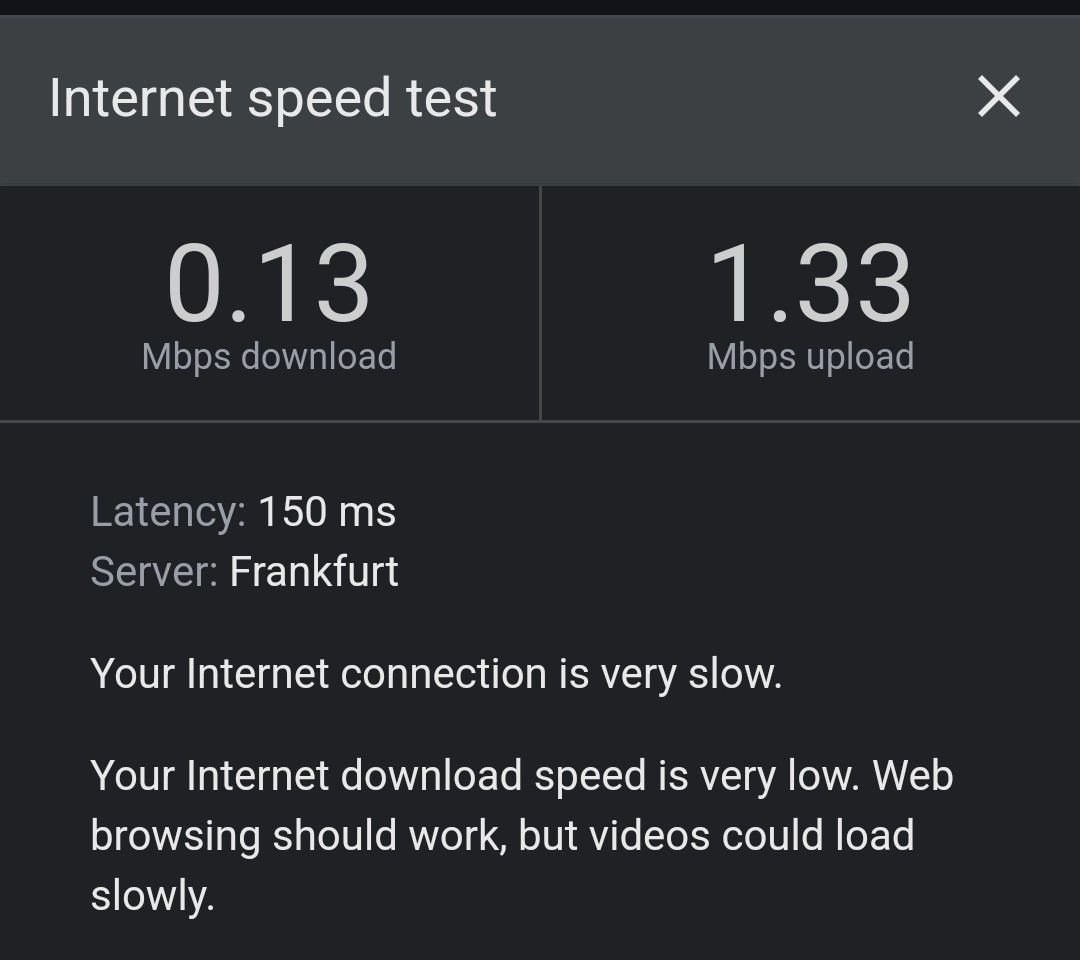Click the "Internet speed test" title

pyautogui.click(x=273, y=99)
